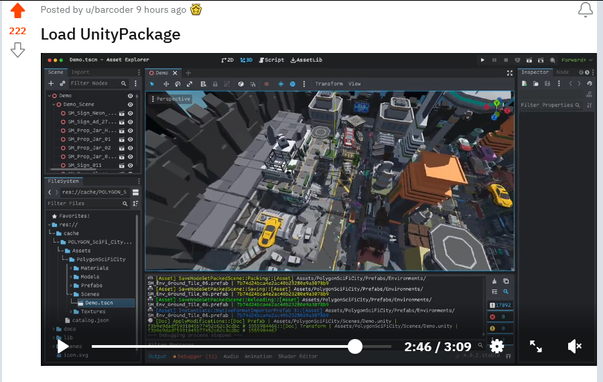Screen dimensions: 603x382
Task: Open video settings gear
Action: 497,346
